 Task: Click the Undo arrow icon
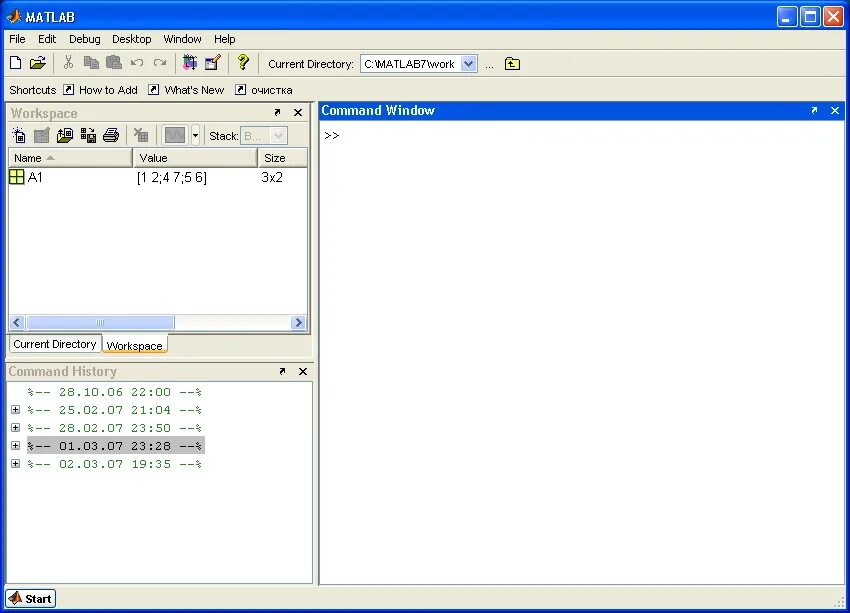point(137,63)
